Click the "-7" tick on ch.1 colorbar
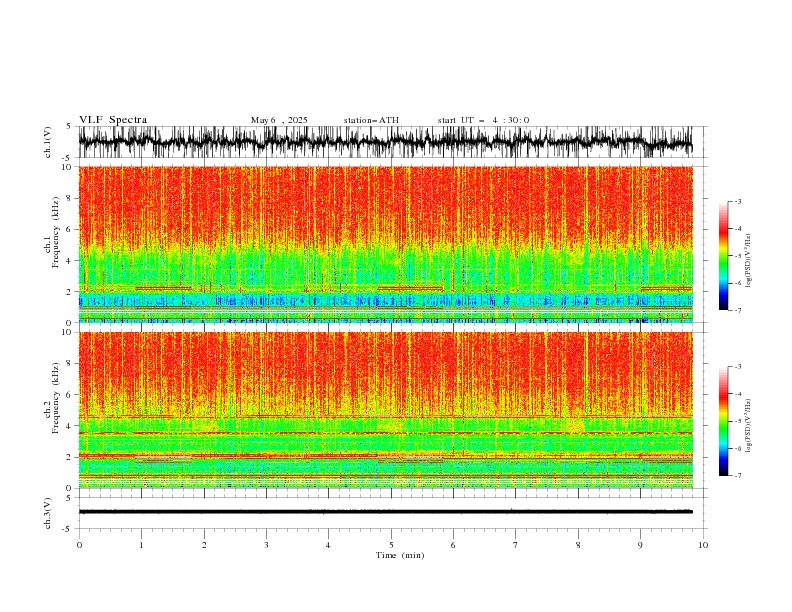 738,310
